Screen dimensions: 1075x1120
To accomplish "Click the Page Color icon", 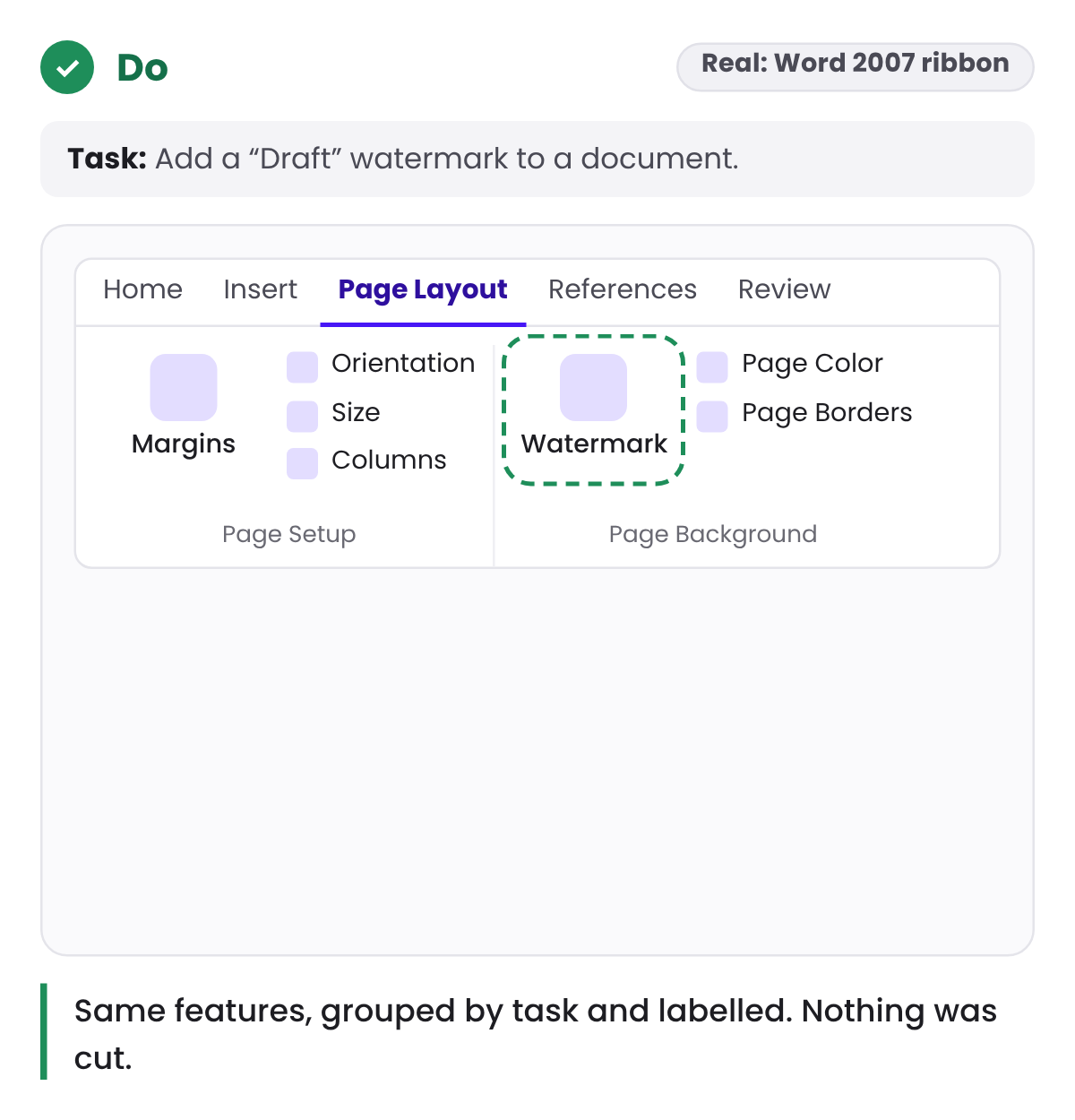I will click(712, 367).
